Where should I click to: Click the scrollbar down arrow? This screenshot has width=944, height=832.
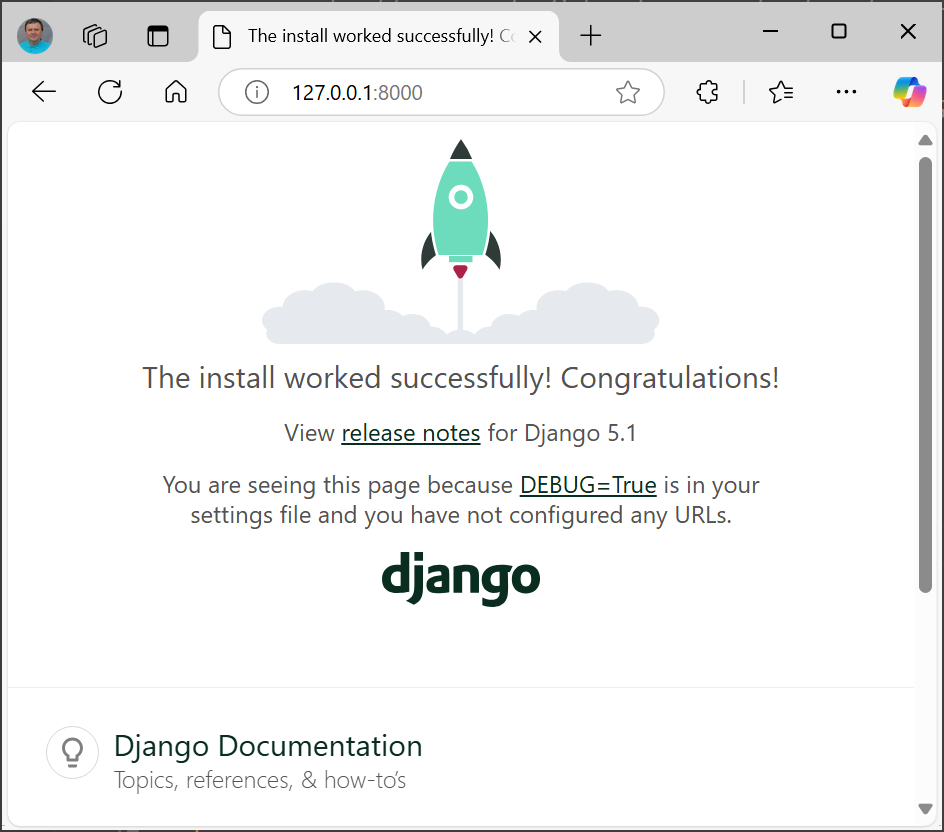925,808
